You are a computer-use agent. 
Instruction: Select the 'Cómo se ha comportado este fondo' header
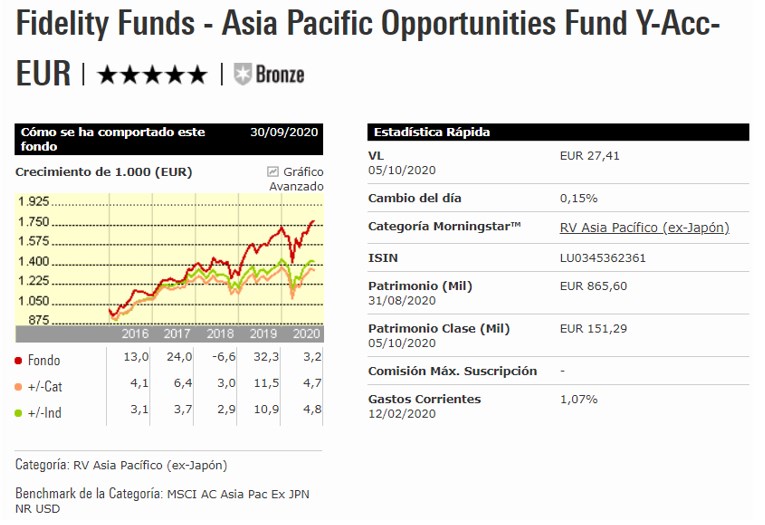point(111,139)
